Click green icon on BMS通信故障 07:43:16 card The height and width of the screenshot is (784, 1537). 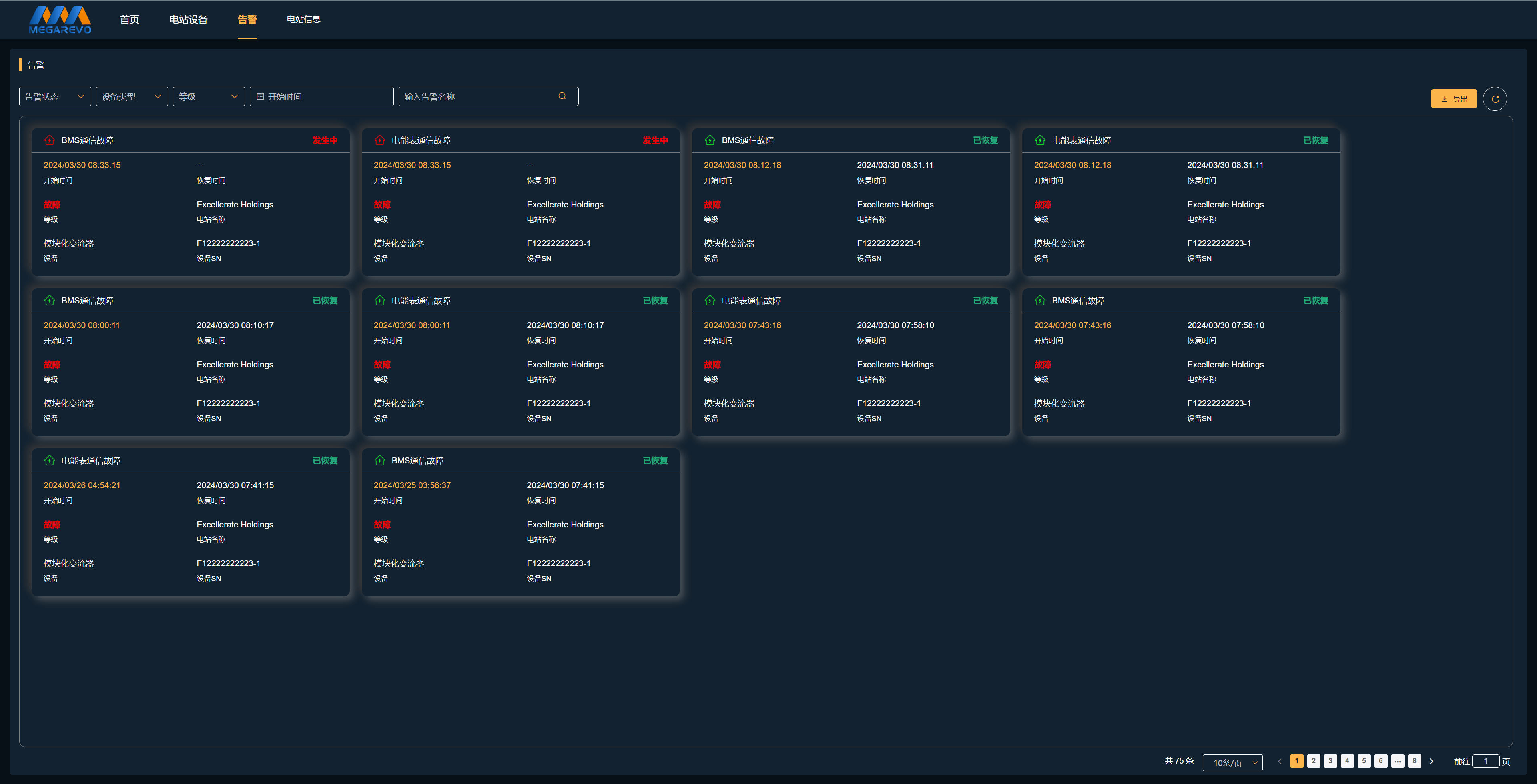[1040, 300]
